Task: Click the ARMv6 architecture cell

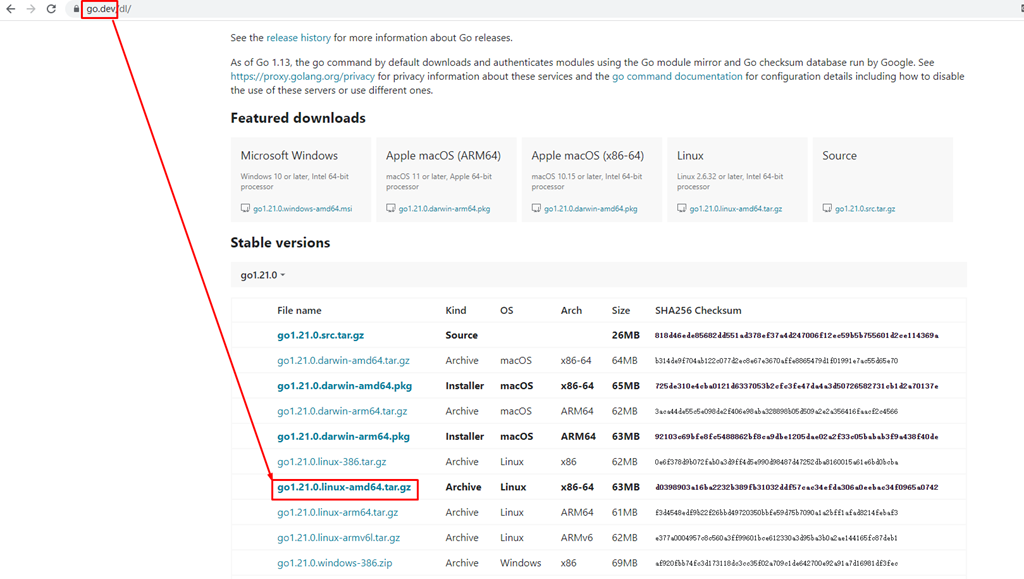Action: [576, 538]
